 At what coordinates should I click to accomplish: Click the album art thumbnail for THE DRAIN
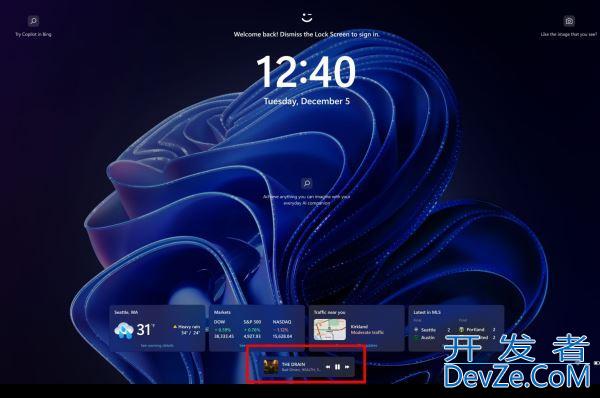271,367
